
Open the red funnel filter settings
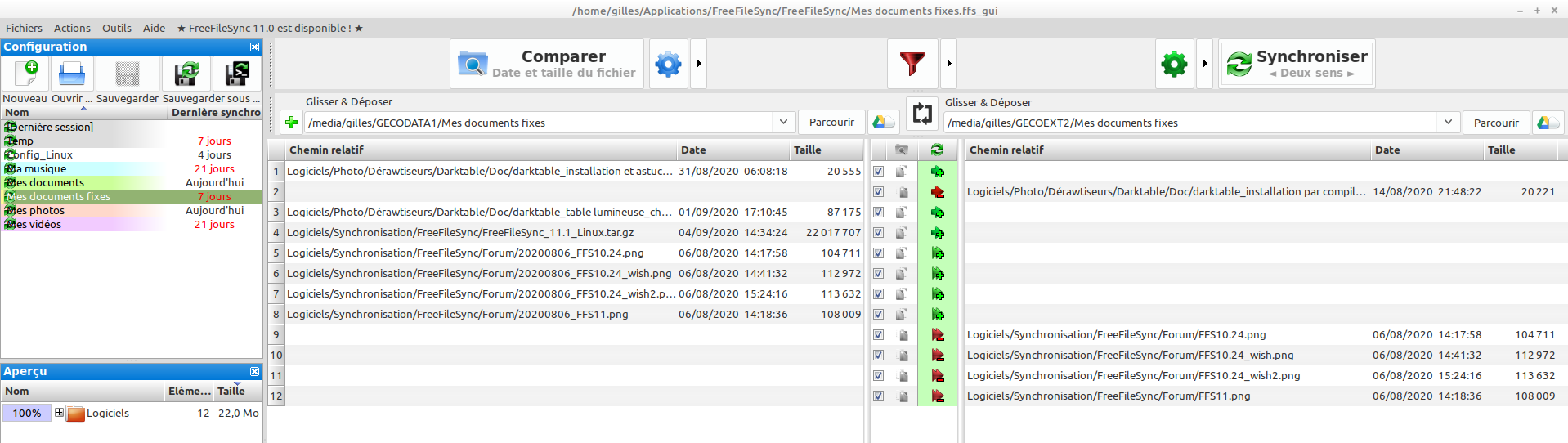[x=912, y=64]
